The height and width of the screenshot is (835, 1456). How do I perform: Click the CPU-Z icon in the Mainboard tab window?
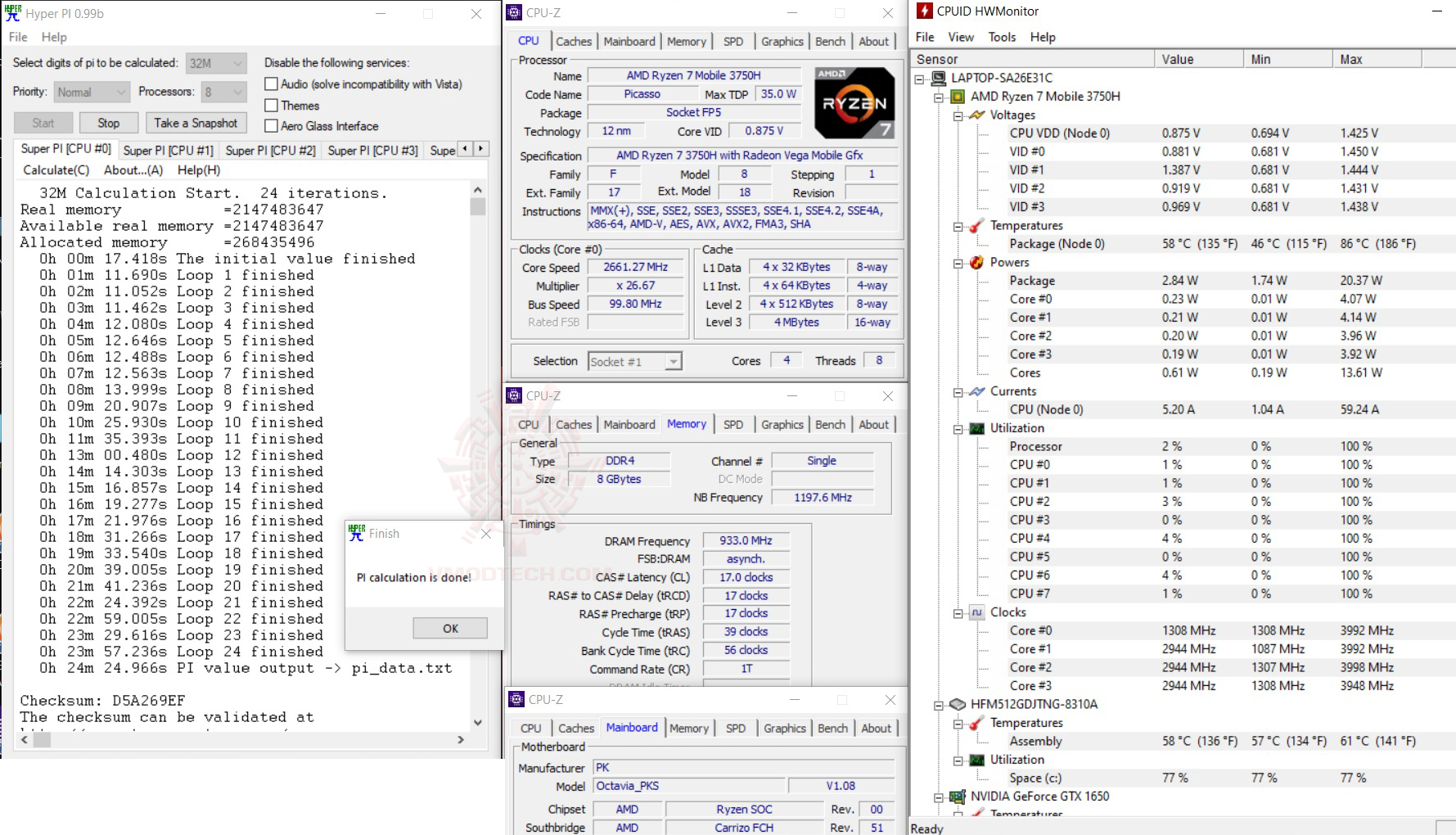coord(516,699)
